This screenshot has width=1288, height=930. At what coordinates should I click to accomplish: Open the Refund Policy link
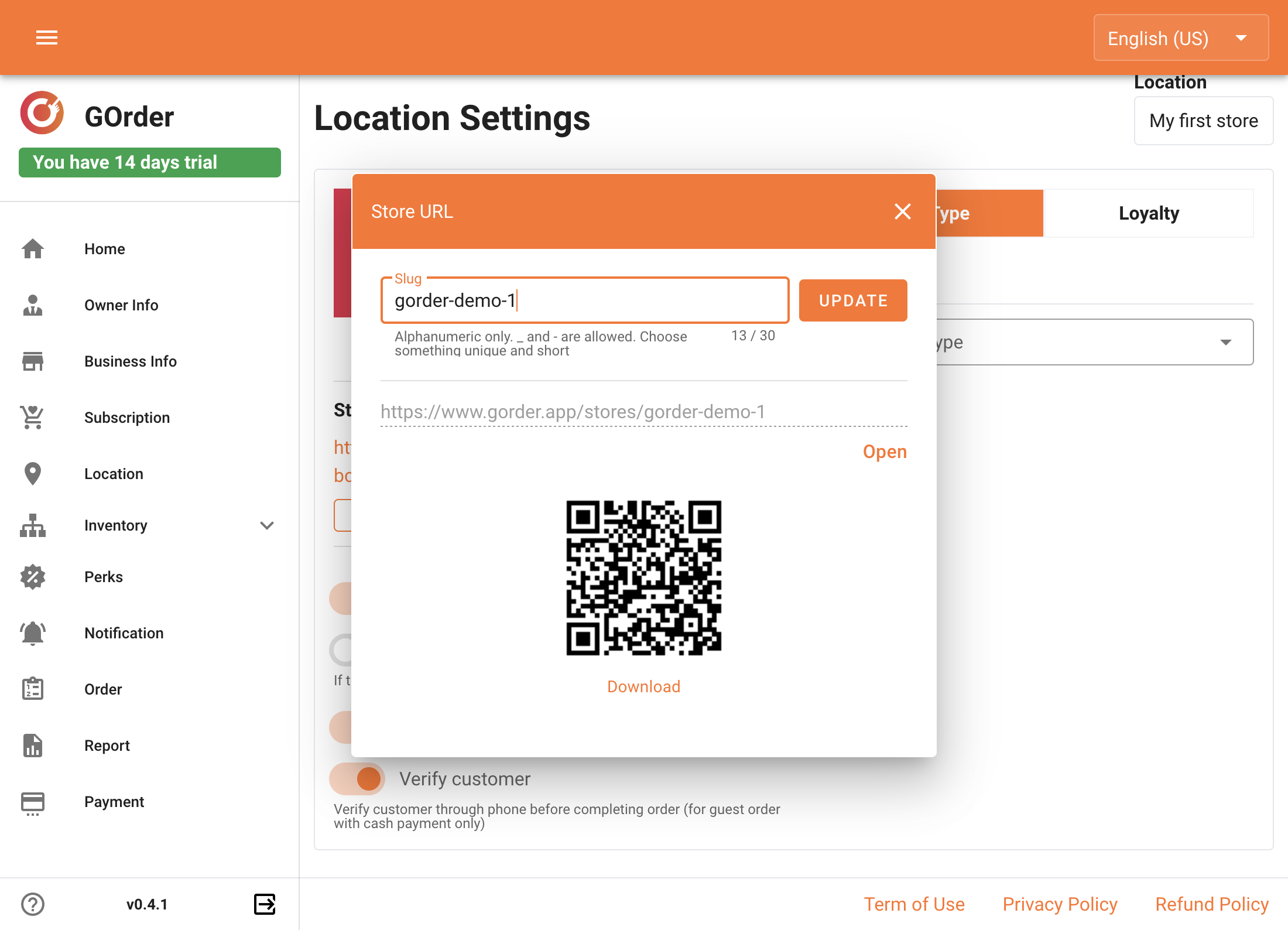click(1211, 904)
